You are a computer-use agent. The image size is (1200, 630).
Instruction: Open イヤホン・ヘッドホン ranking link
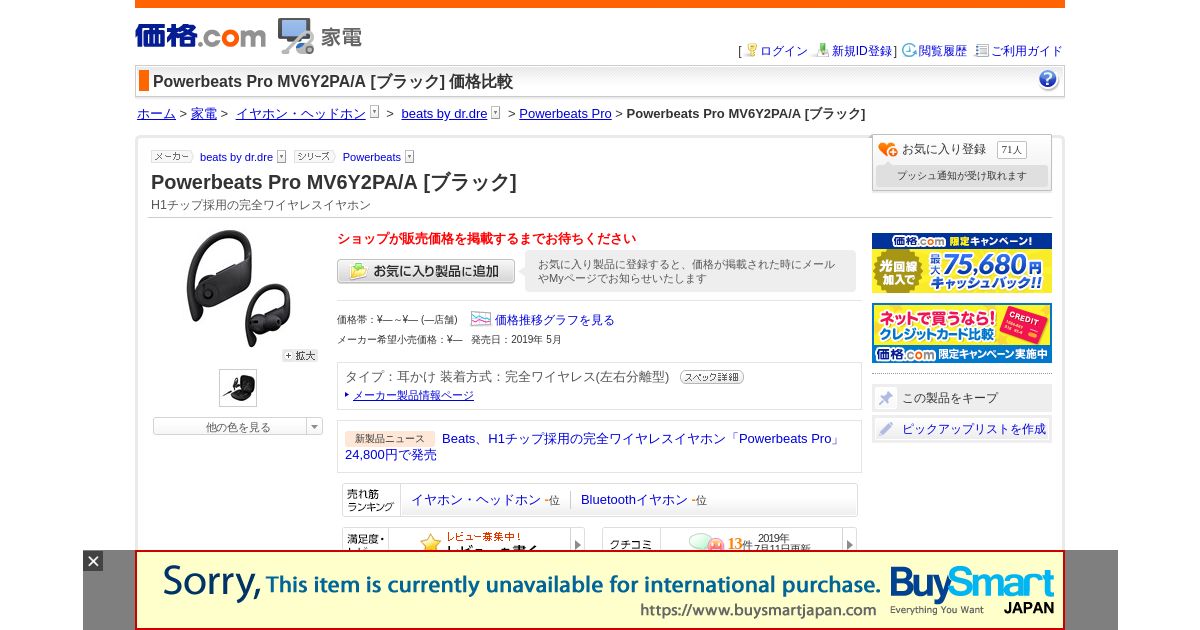pyautogui.click(x=476, y=500)
